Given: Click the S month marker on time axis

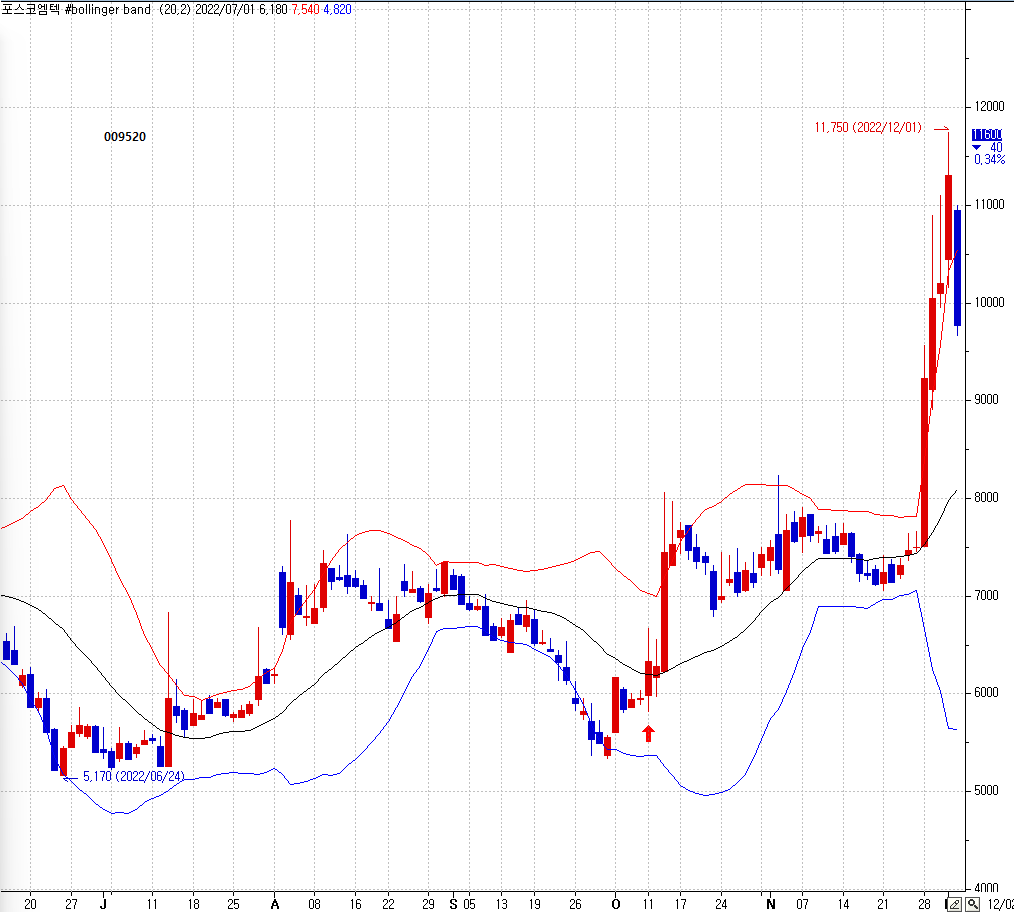Looking at the screenshot, I should (453, 904).
